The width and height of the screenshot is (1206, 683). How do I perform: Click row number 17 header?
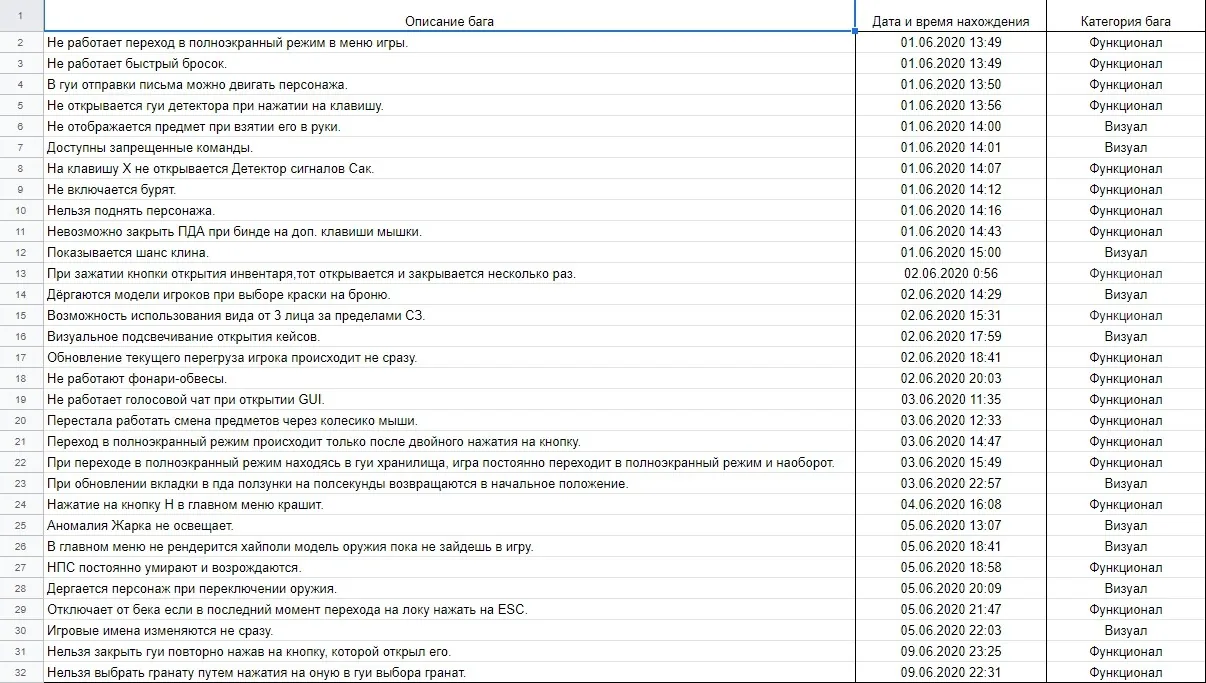[x=21, y=357]
